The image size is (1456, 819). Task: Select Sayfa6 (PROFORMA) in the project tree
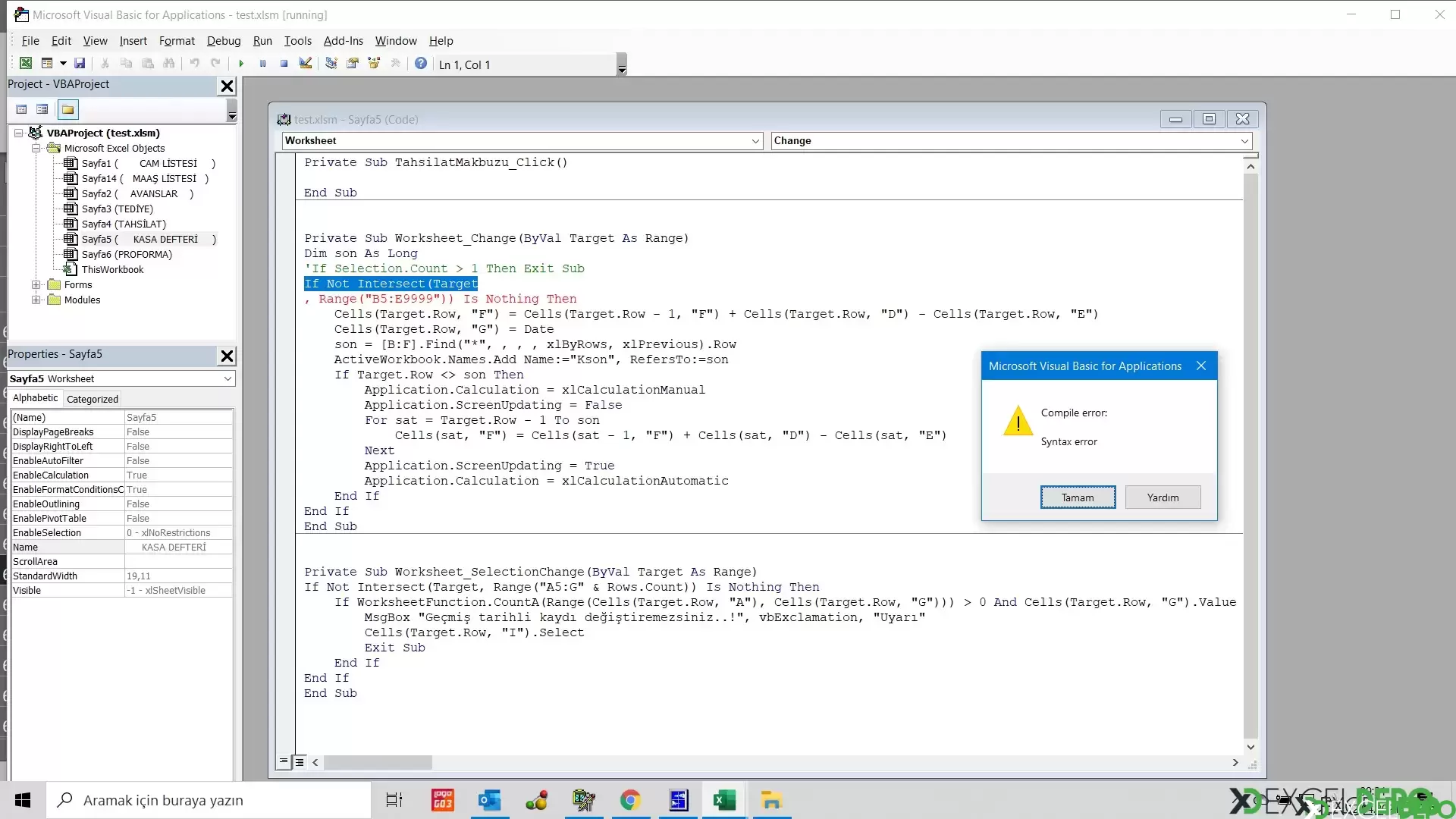pos(127,255)
